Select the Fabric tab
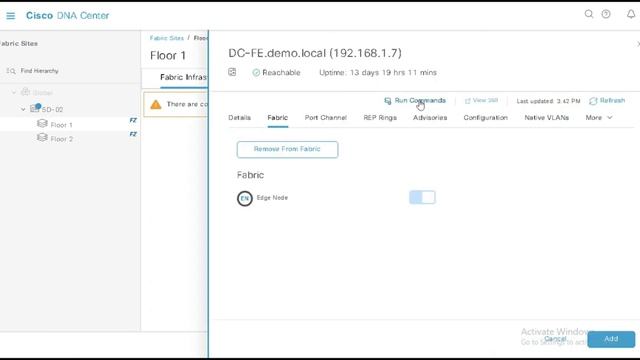Viewport: 640px width, 360px height. point(278,118)
